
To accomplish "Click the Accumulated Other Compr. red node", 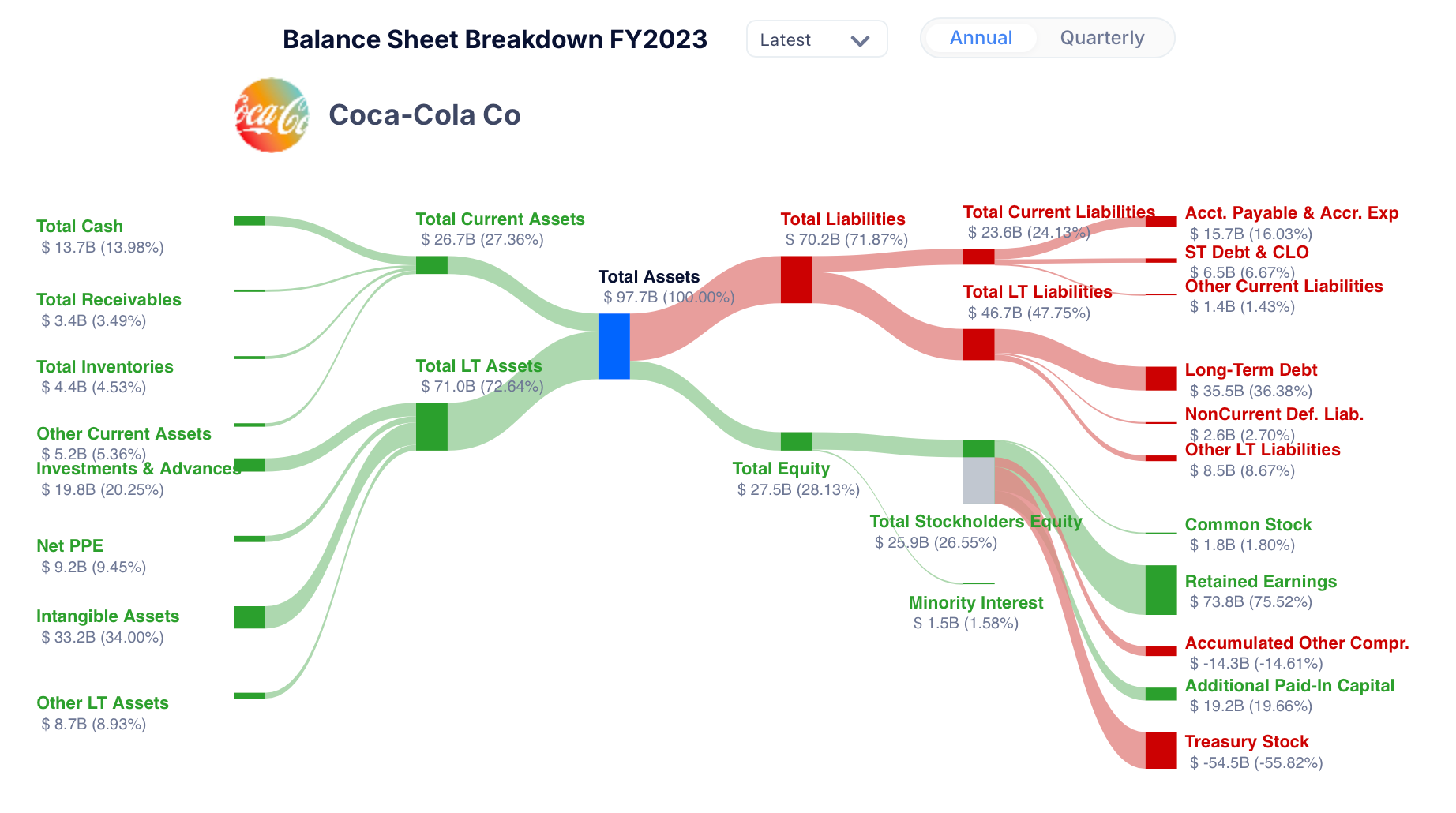I will tap(1161, 651).
